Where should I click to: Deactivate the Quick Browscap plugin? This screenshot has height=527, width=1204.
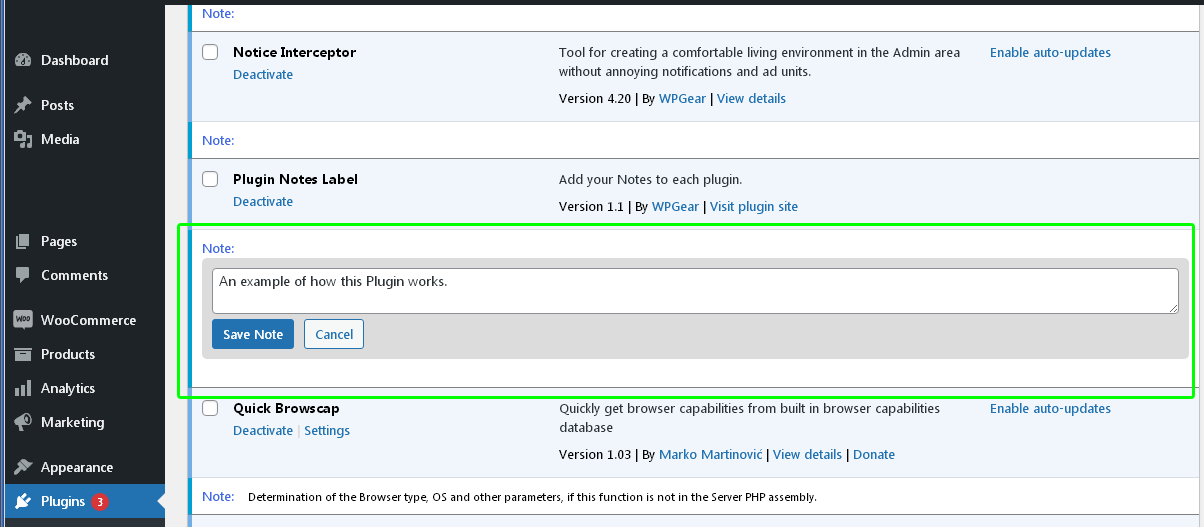[263, 430]
